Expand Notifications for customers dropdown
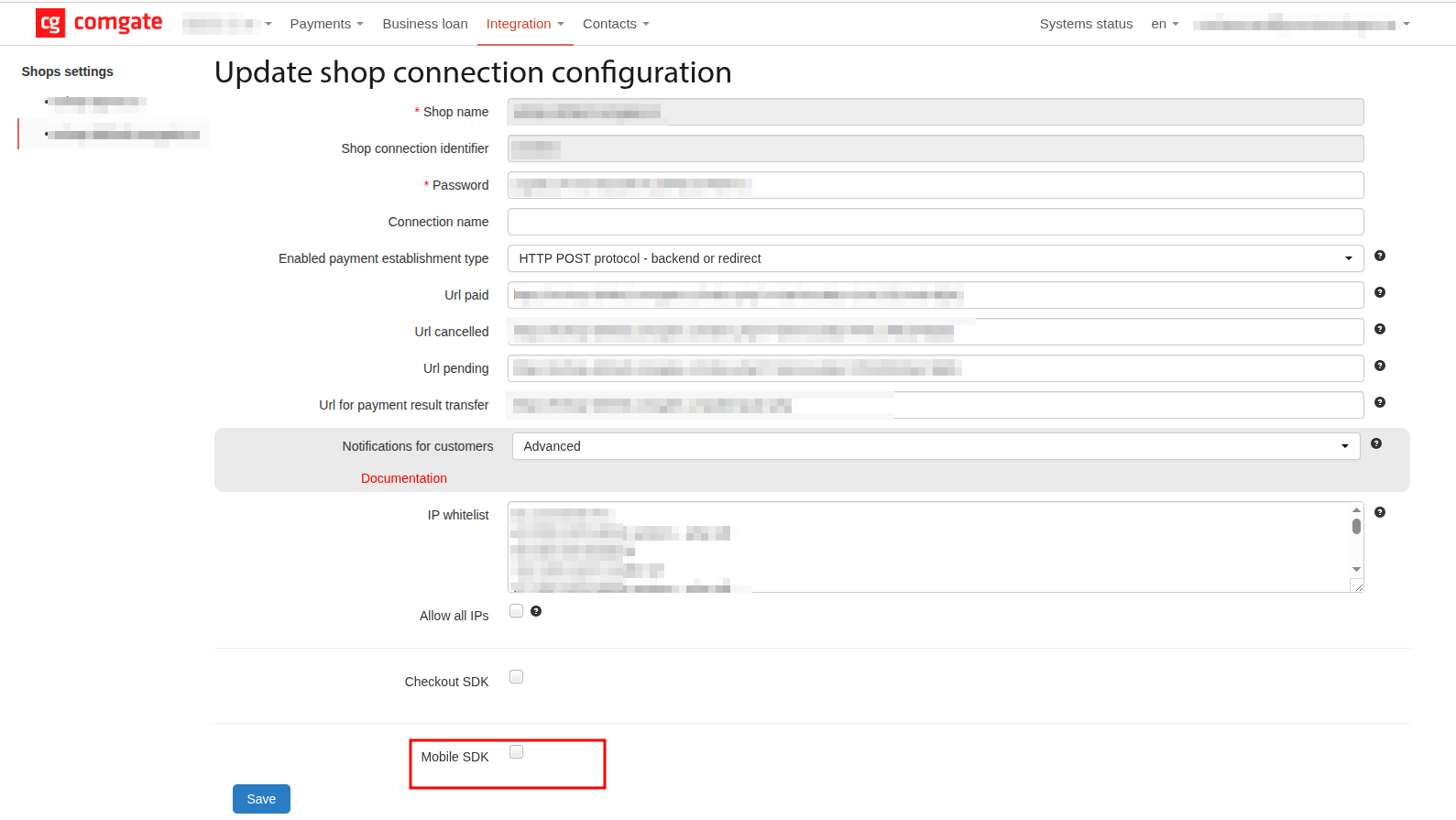This screenshot has height=820, width=1456. coord(935,446)
